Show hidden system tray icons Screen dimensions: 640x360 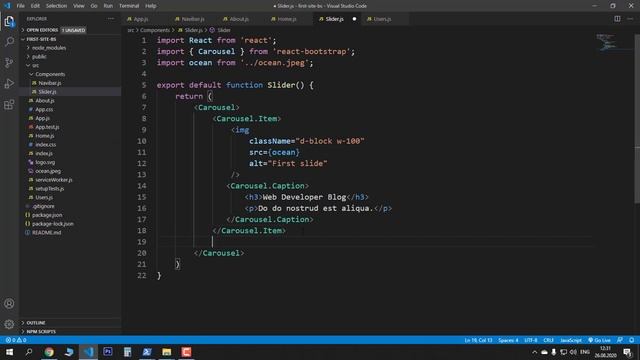[534, 352]
